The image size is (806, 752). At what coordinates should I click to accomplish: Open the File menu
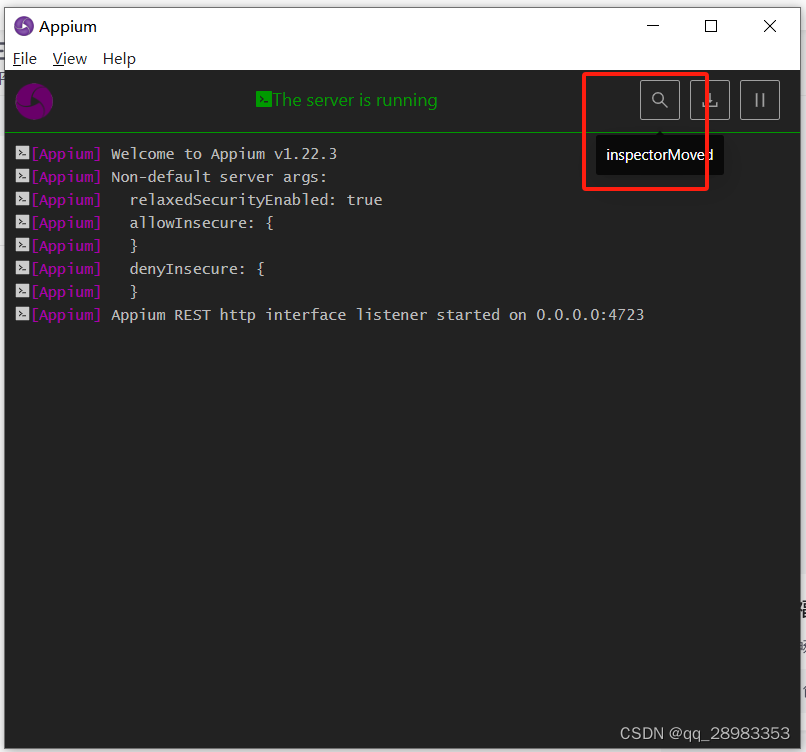pos(24,58)
